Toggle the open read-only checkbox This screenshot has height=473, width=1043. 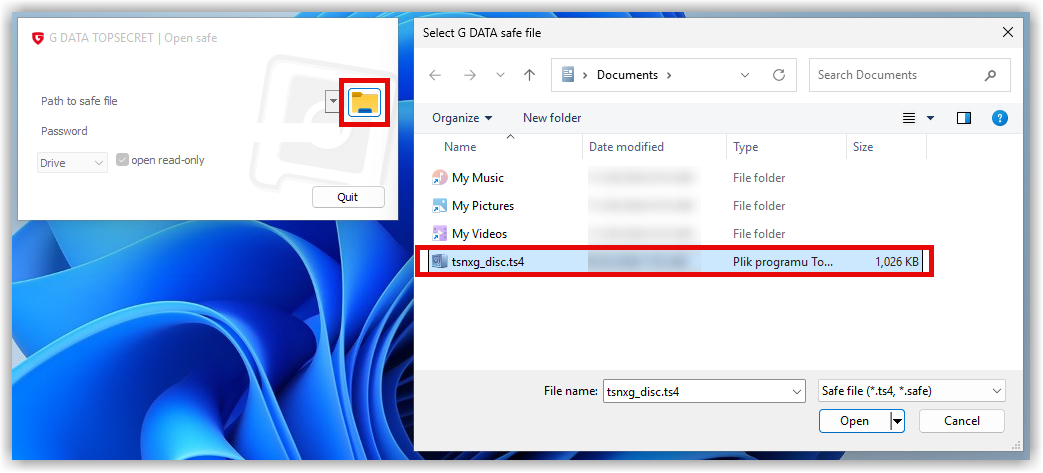(x=122, y=160)
